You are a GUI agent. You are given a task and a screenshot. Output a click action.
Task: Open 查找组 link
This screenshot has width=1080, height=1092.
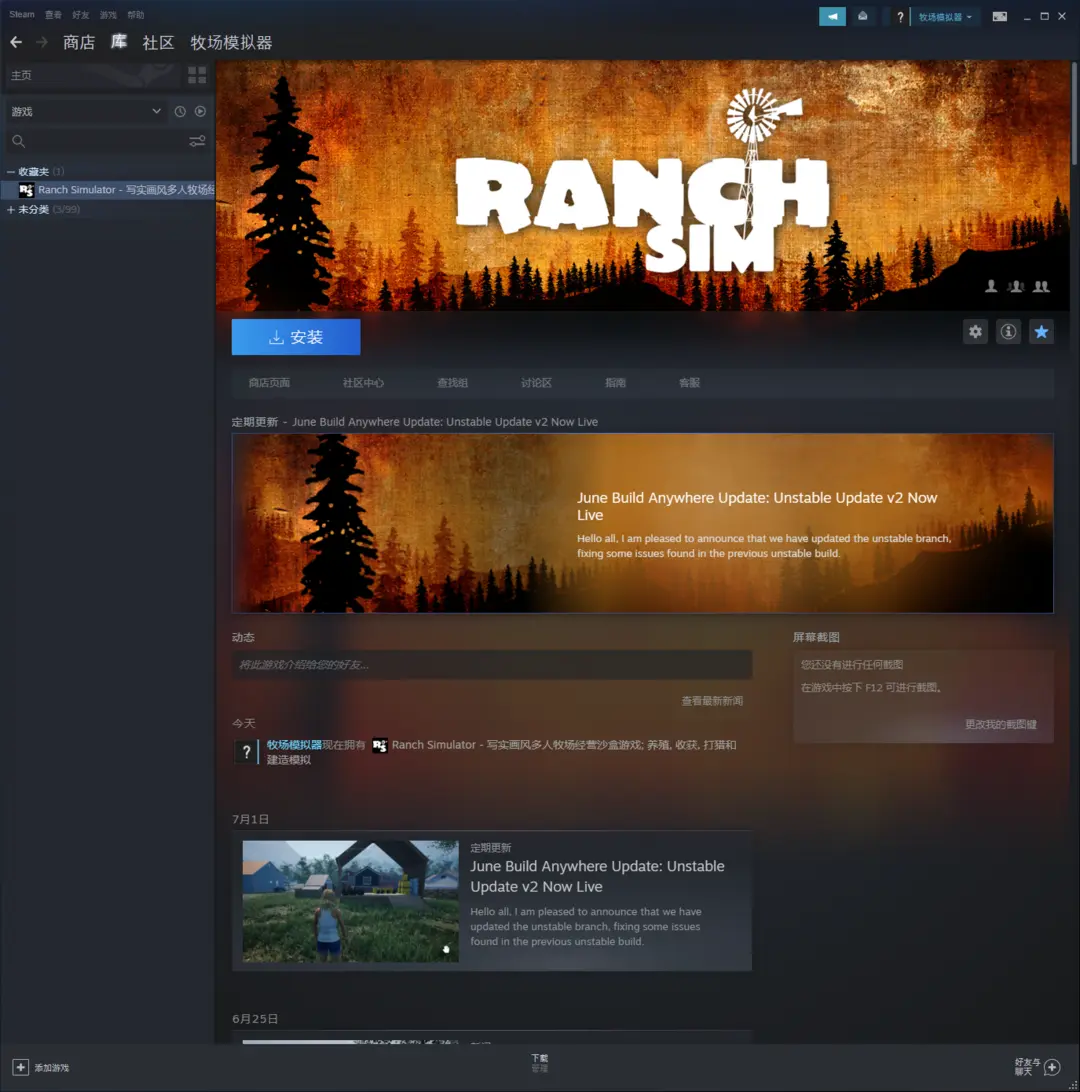pyautogui.click(x=453, y=383)
